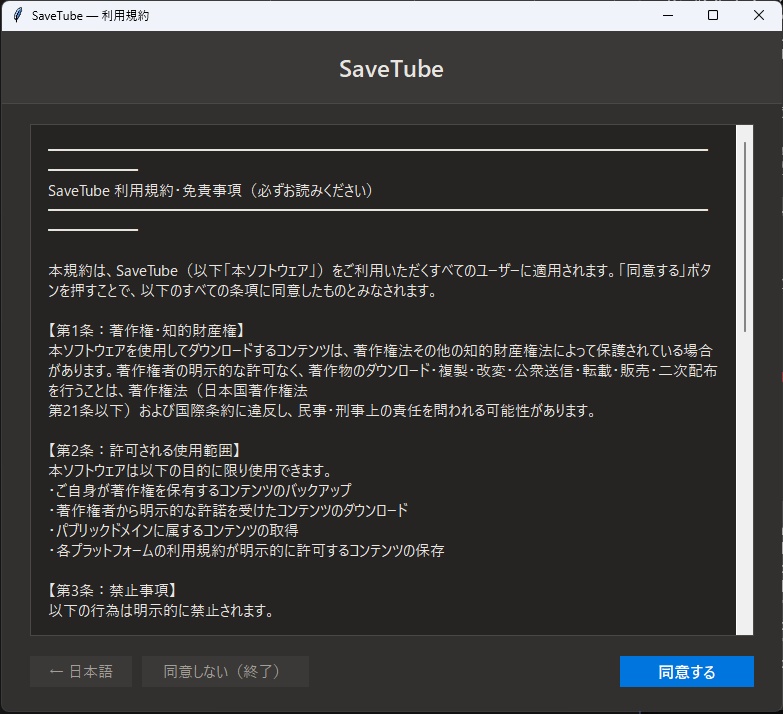Click the paragraph starting 本規約は、SaveTube
Viewport: 783px width, 714px height.
[380, 281]
